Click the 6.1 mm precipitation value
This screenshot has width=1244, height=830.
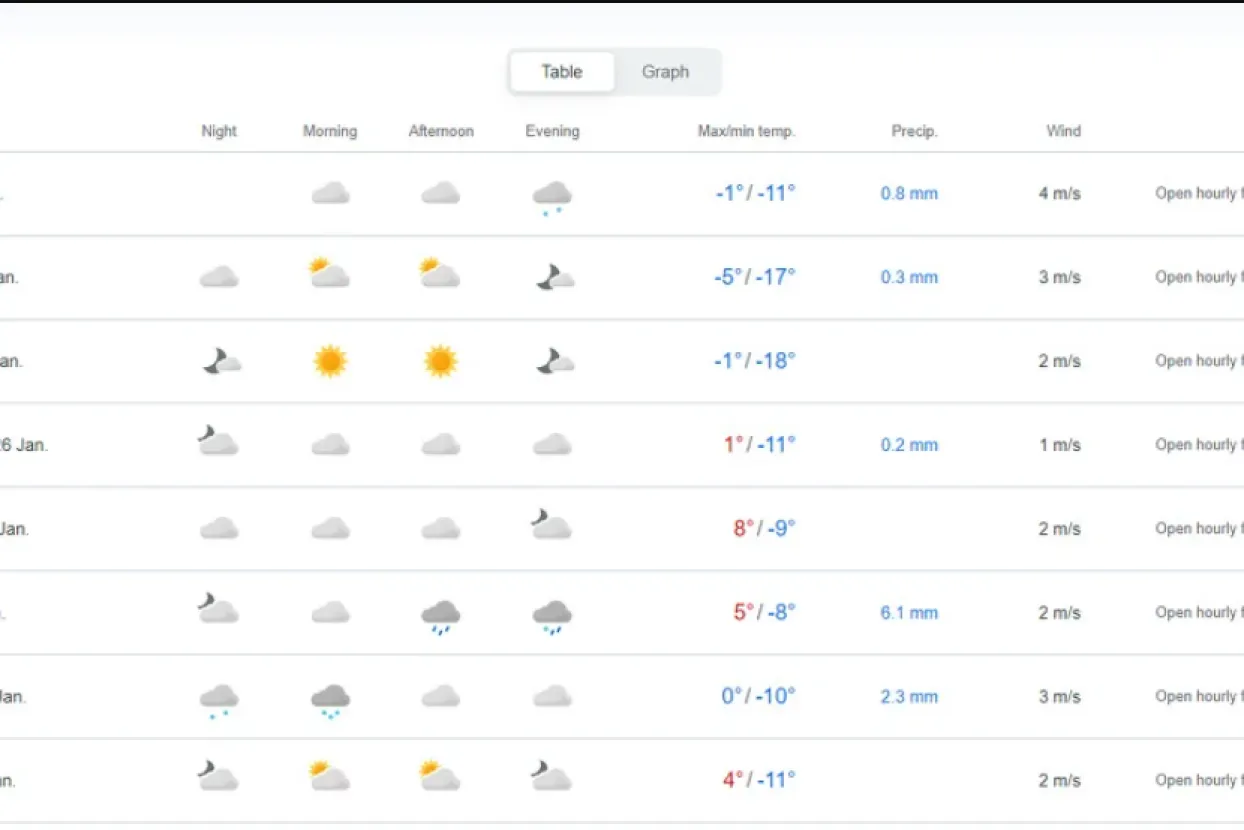click(909, 613)
